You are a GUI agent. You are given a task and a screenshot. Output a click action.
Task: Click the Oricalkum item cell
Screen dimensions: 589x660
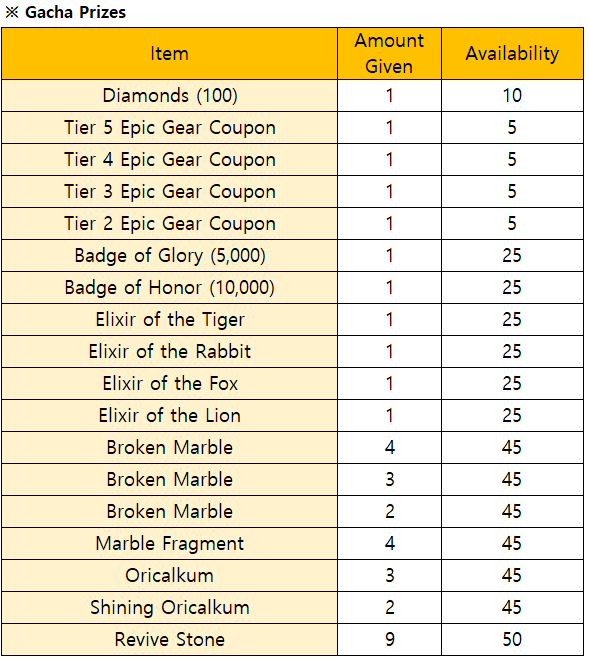[170, 575]
